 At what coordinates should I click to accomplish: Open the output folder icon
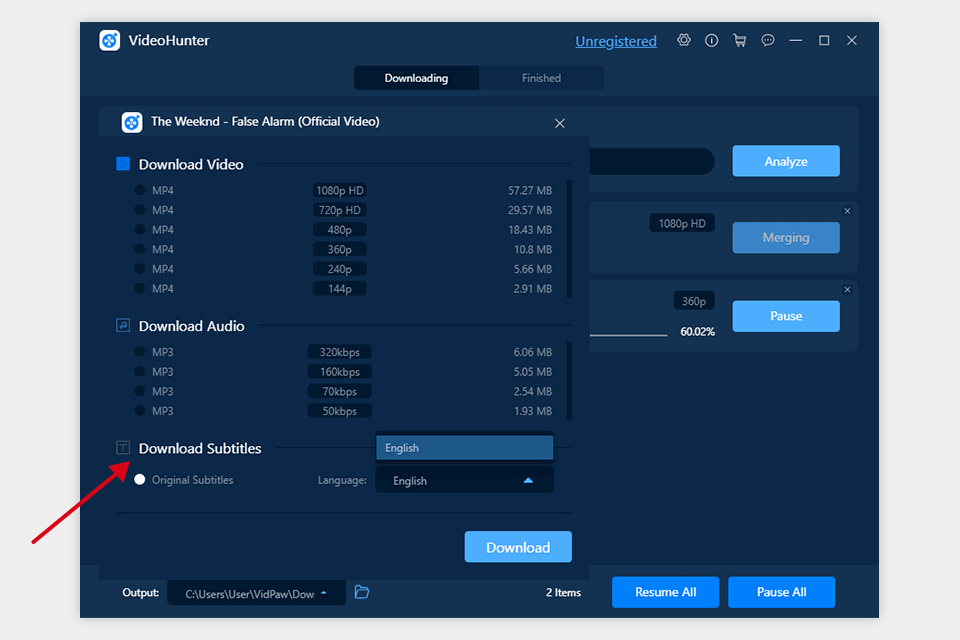point(361,592)
